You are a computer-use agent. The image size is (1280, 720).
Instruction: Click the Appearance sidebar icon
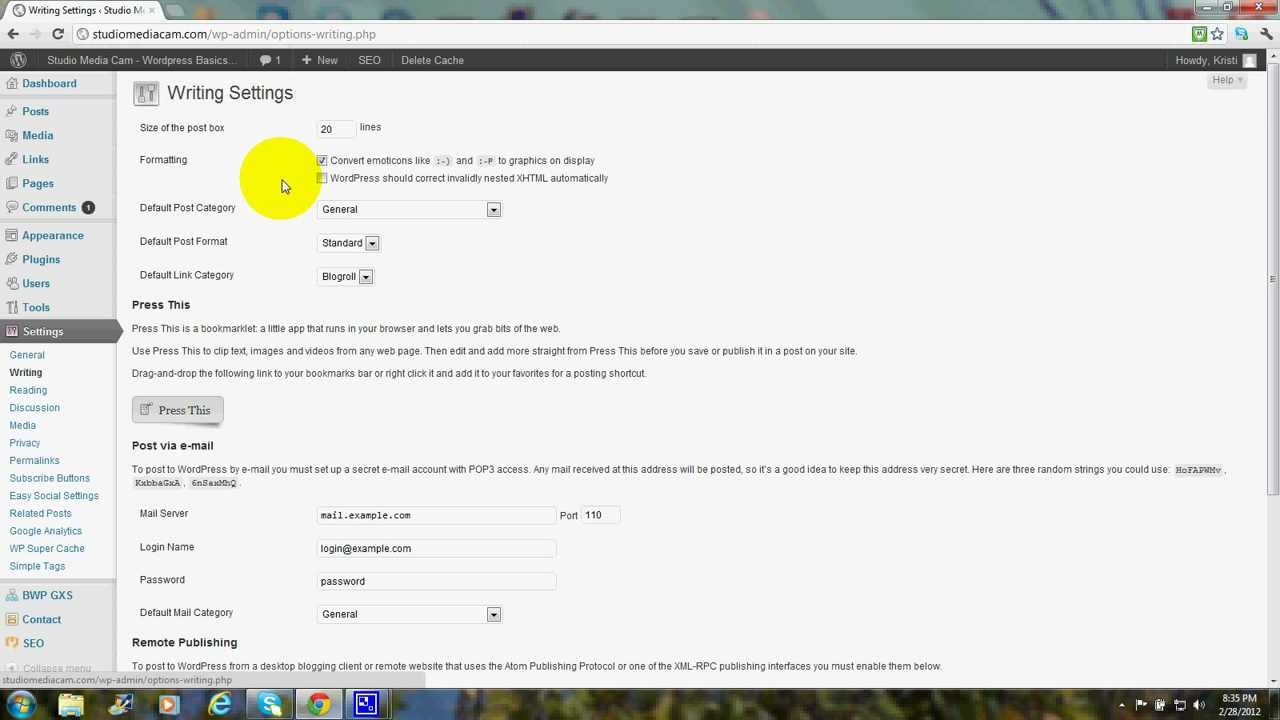coord(11,236)
